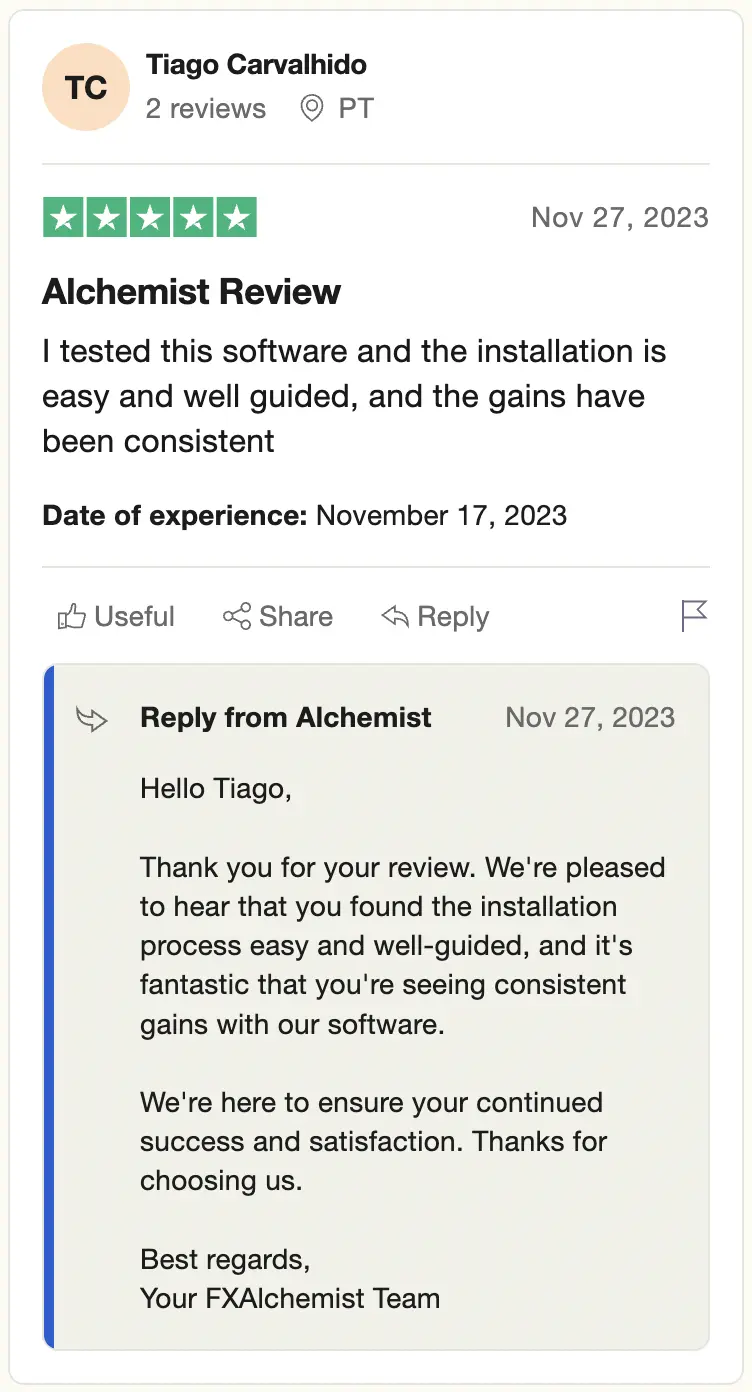Click the fifth green star
This screenshot has height=1392, width=752.
[x=236, y=218]
